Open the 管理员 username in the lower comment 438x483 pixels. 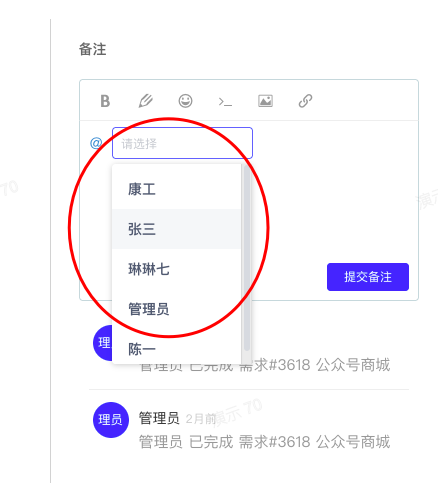(x=159, y=418)
